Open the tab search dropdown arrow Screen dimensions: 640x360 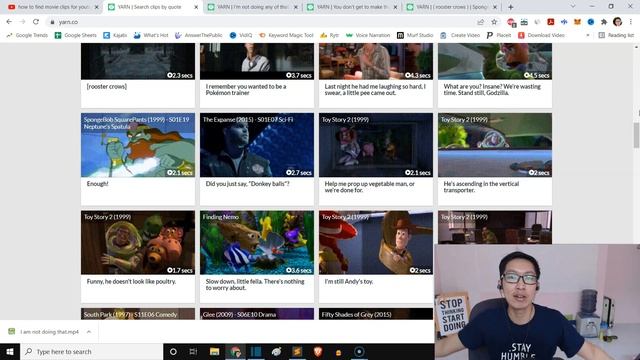coord(573,7)
